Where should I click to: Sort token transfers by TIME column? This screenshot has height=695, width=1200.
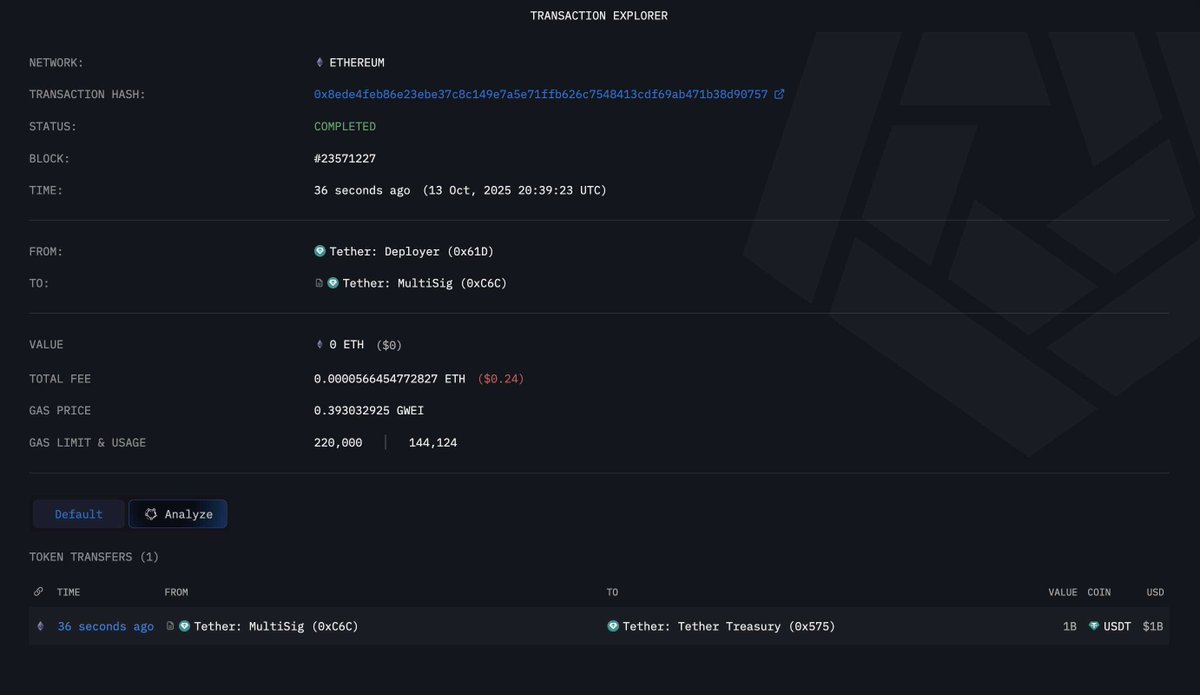[x=68, y=592]
